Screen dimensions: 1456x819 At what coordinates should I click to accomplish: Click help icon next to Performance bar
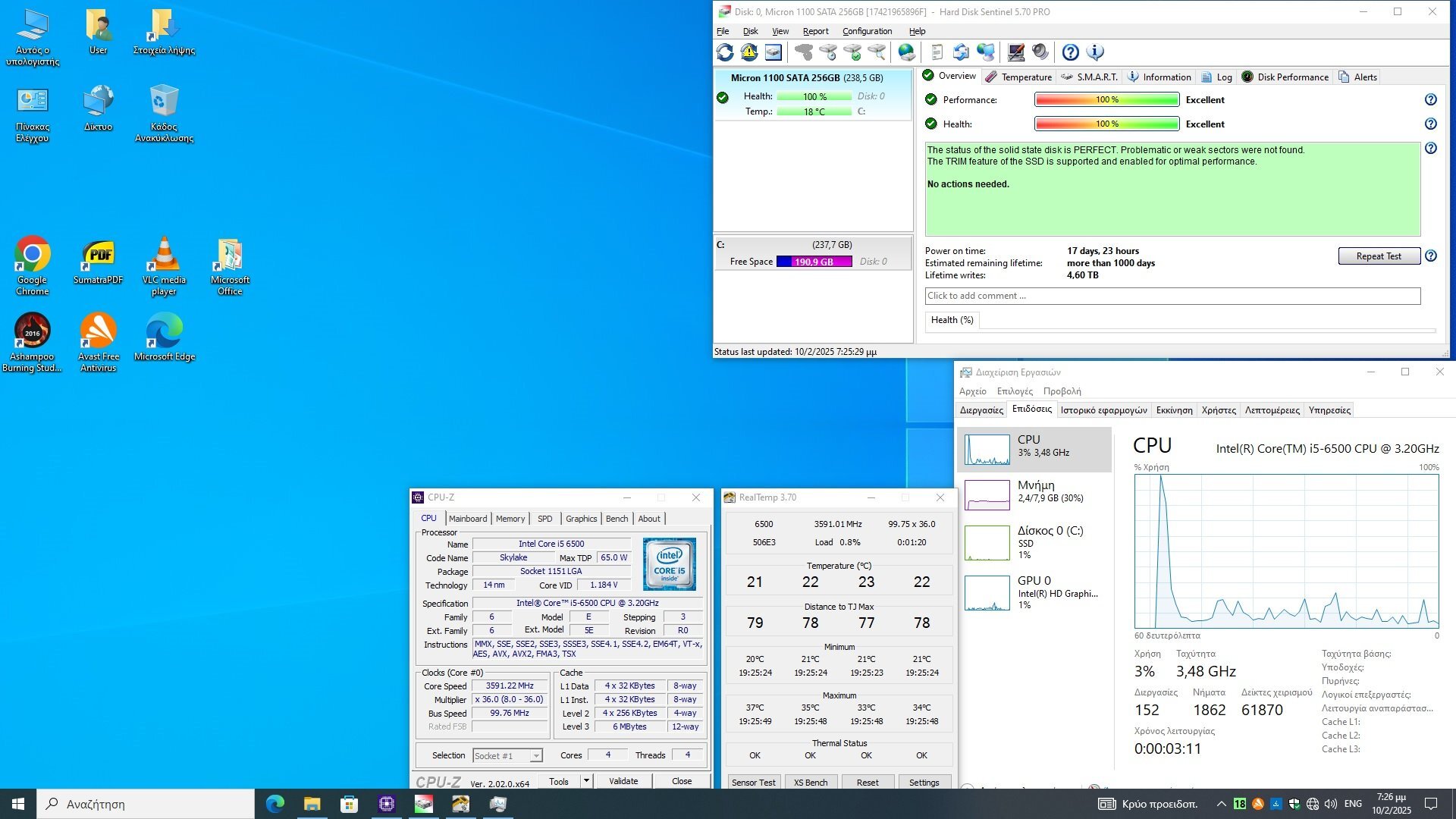(x=1430, y=100)
